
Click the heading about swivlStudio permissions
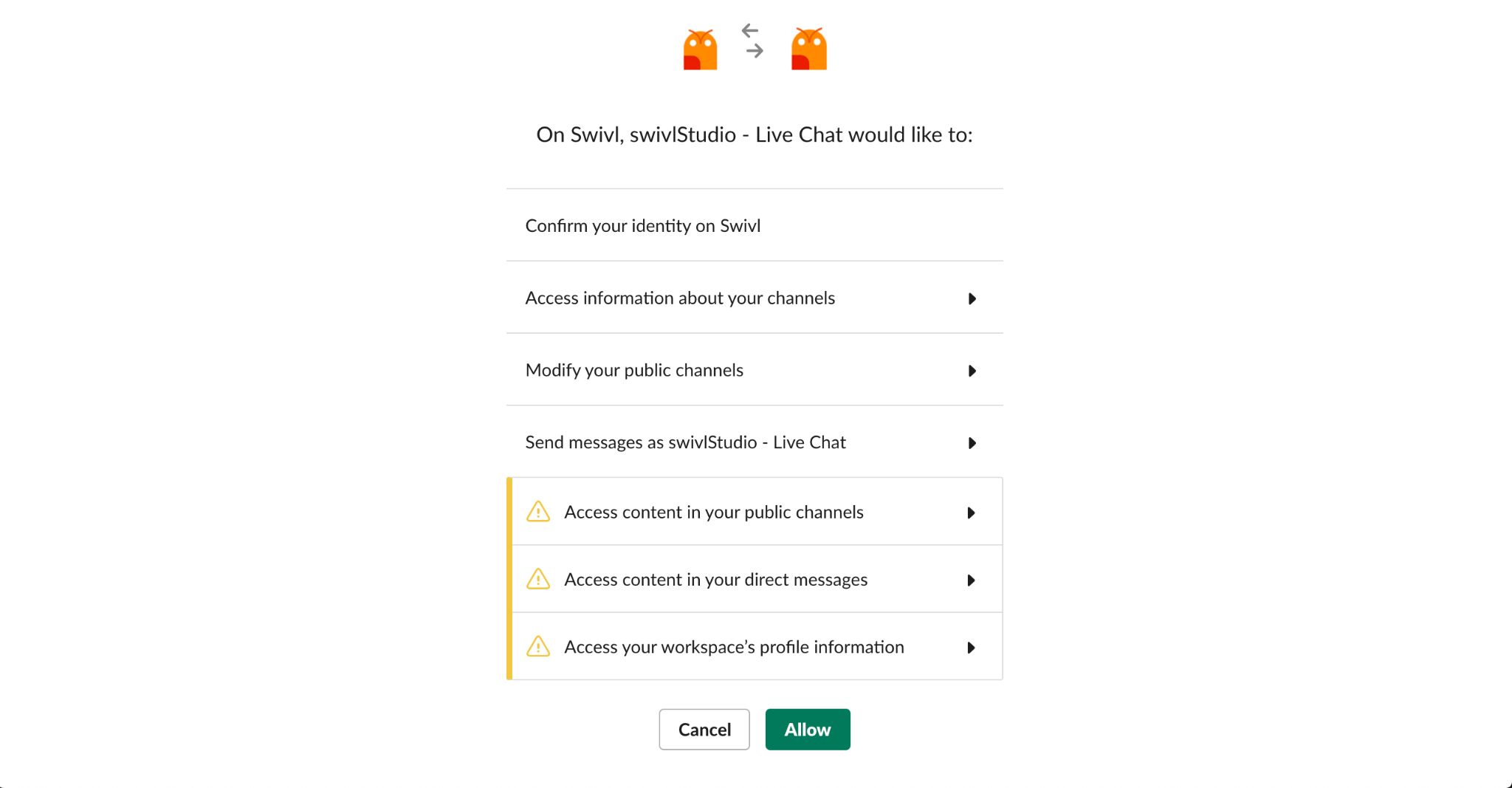(x=754, y=134)
